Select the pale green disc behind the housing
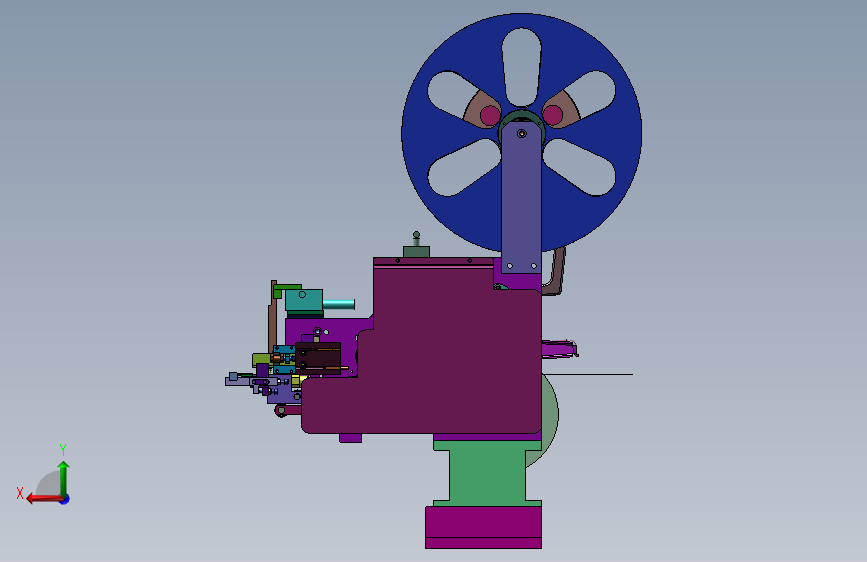867x562 pixels. [x=550, y=420]
